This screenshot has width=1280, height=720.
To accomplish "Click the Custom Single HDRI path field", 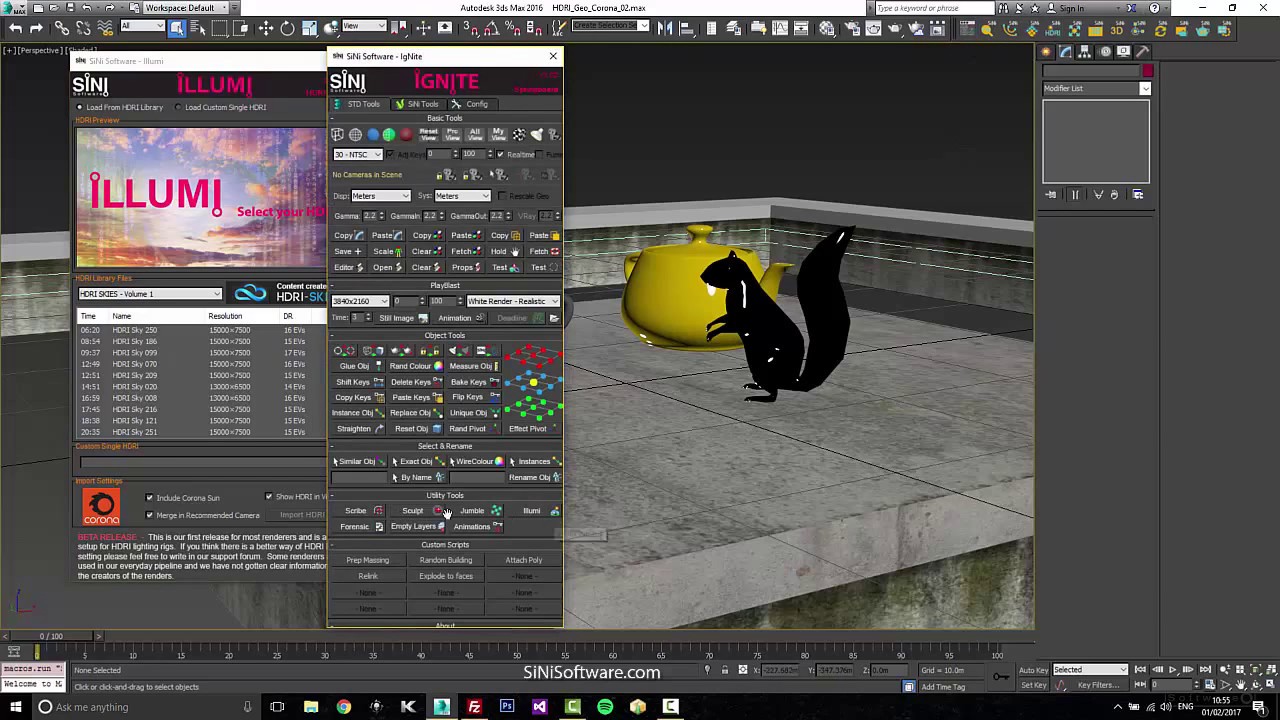I will pyautogui.click(x=203, y=462).
